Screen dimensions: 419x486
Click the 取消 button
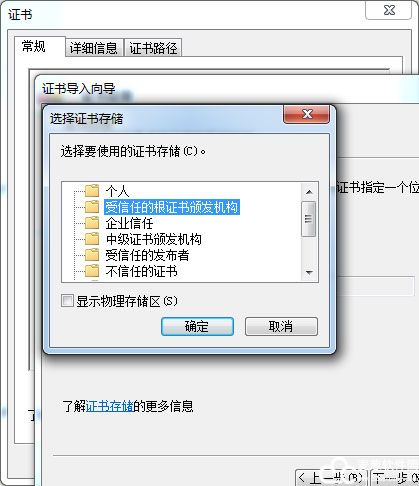pos(281,326)
